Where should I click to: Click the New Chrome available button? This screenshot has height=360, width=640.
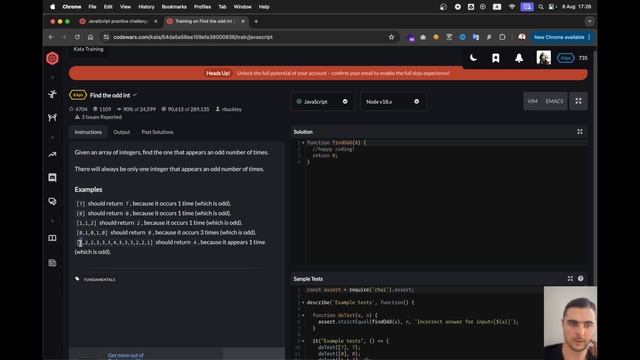point(562,37)
